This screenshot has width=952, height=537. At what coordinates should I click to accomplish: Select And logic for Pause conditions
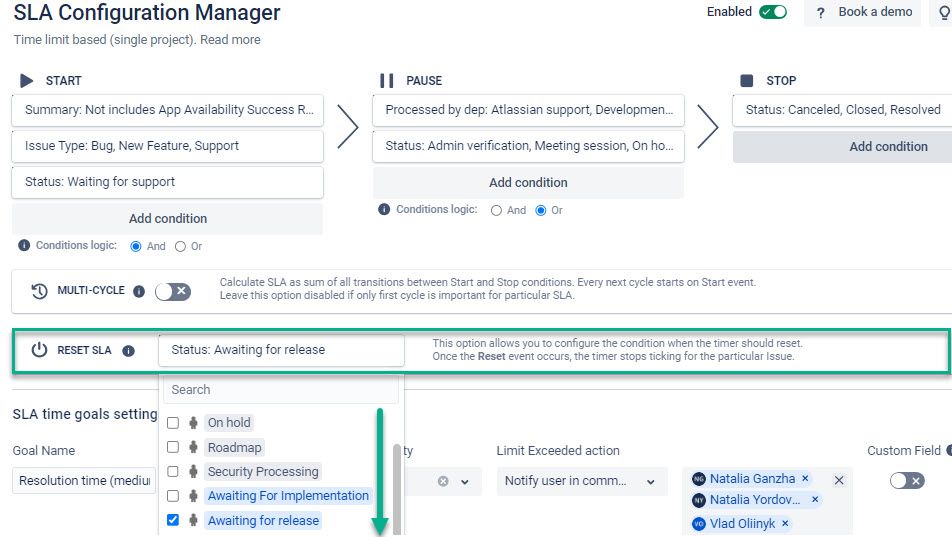click(497, 210)
